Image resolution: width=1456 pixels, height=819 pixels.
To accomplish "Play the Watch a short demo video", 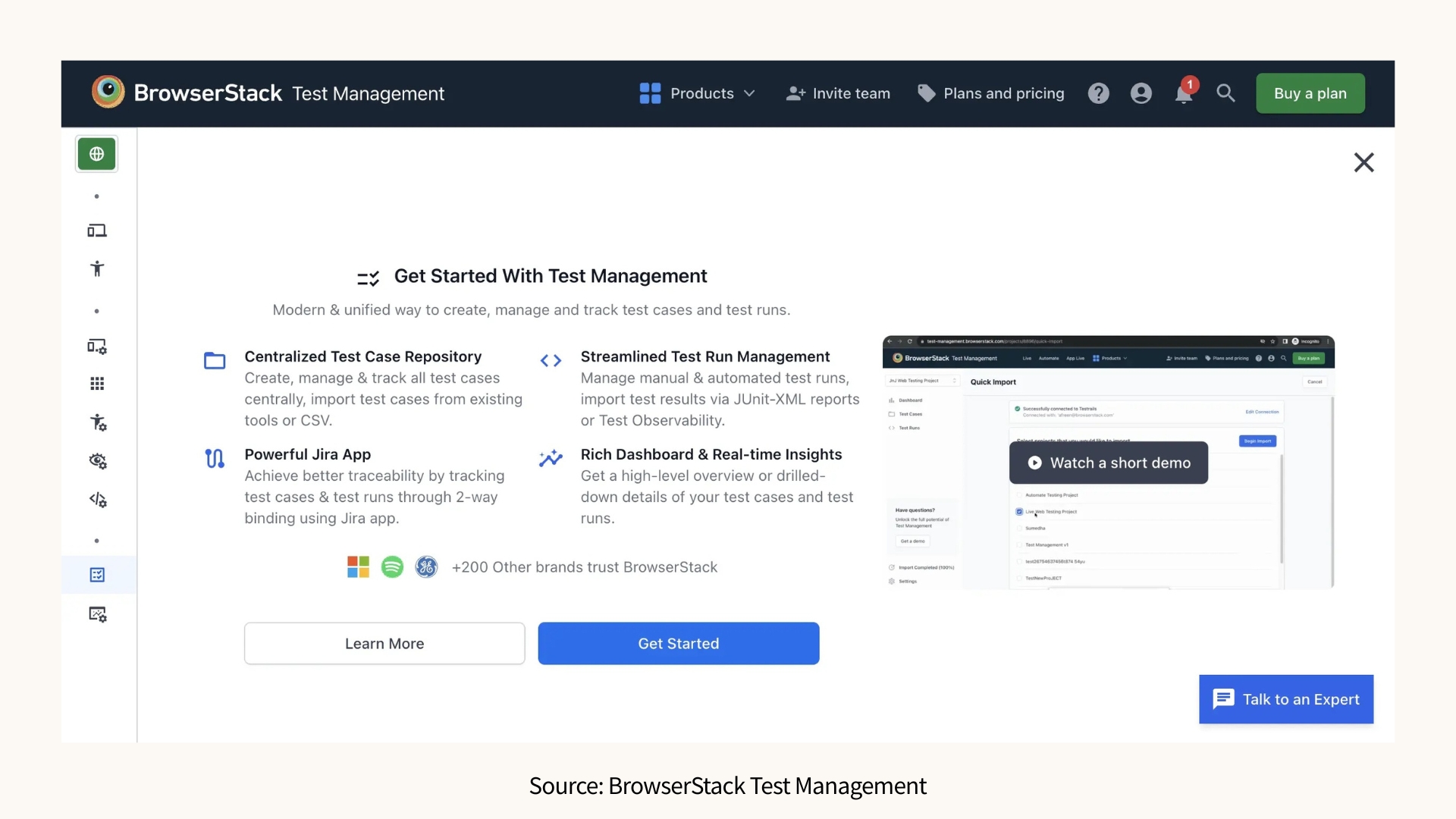I will [1108, 463].
